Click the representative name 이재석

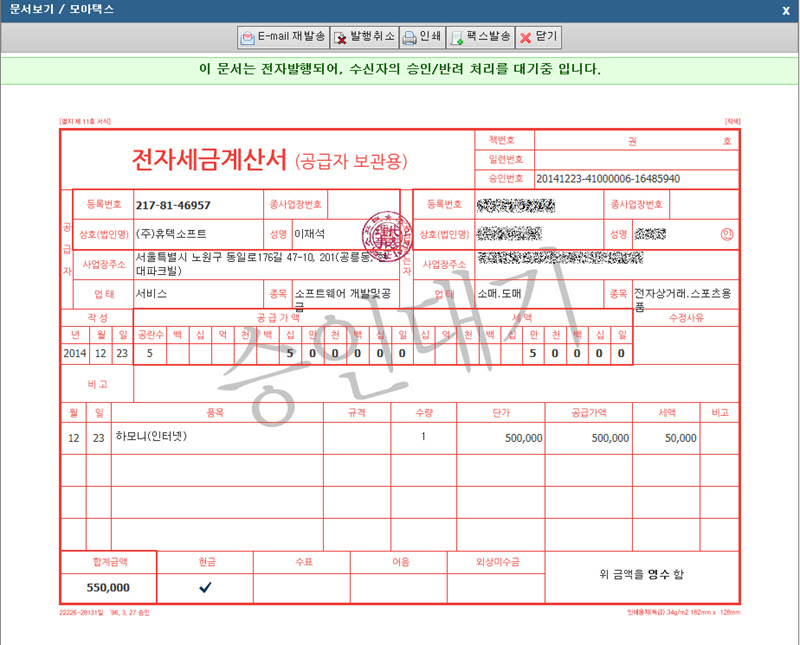[310, 234]
